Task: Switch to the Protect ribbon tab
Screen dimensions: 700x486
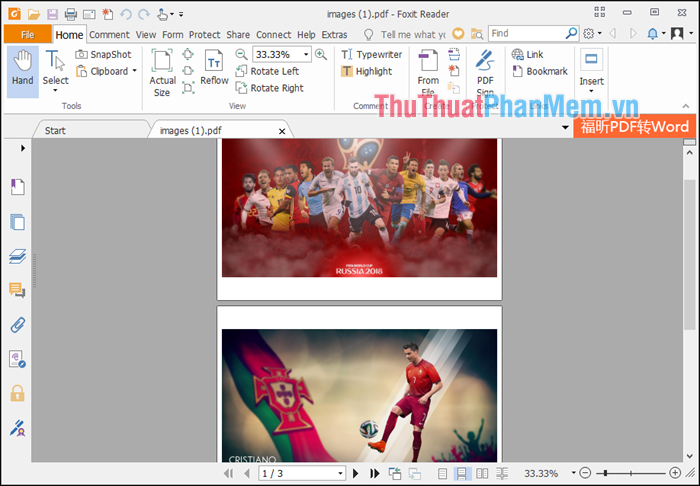Action: pyautogui.click(x=204, y=35)
